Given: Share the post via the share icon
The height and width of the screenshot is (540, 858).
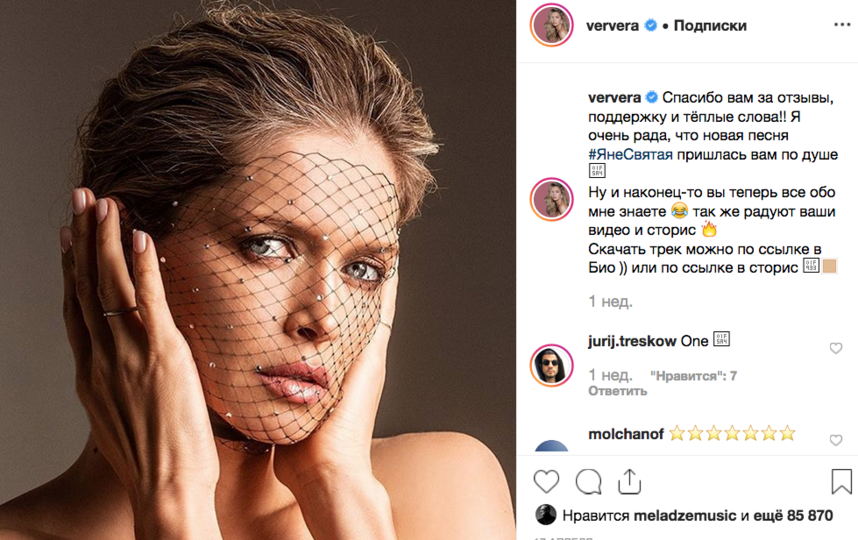Looking at the screenshot, I should tap(630, 482).
